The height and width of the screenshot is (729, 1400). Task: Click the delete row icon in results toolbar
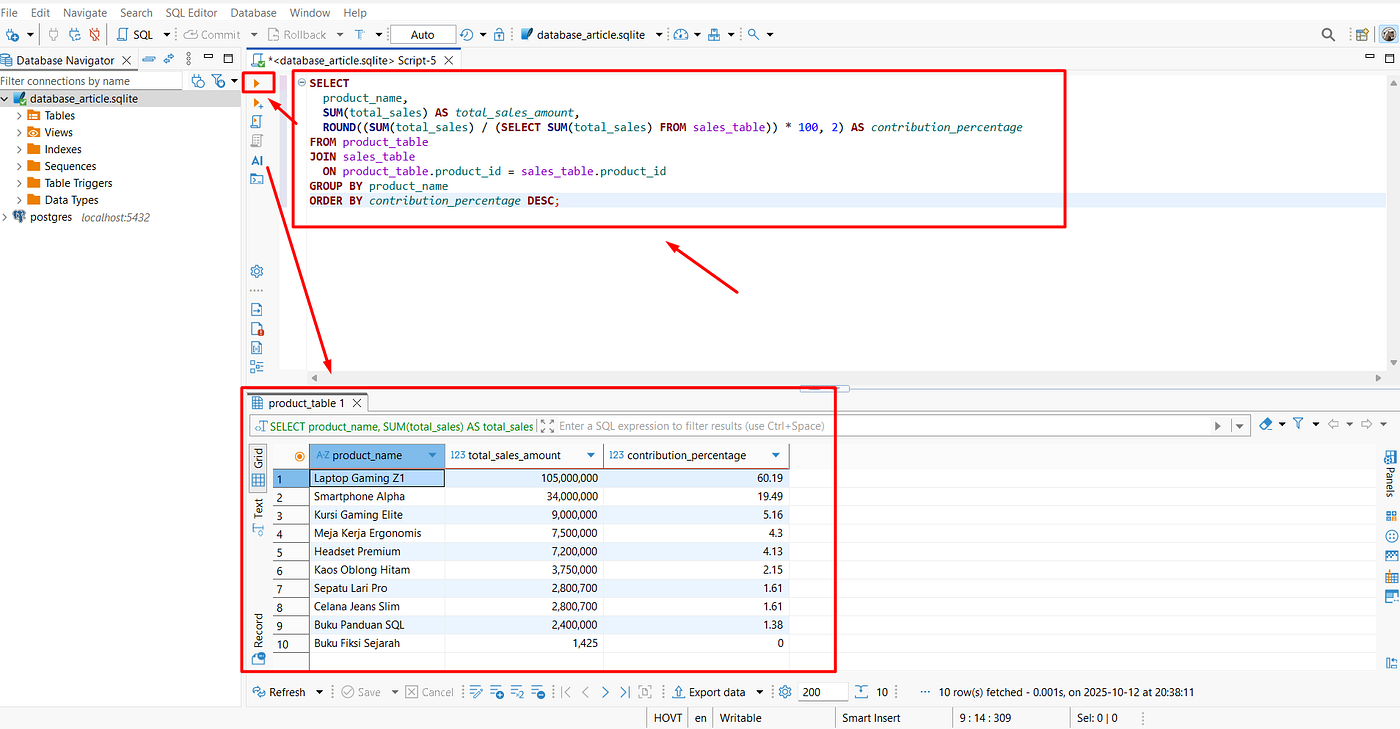[538, 692]
